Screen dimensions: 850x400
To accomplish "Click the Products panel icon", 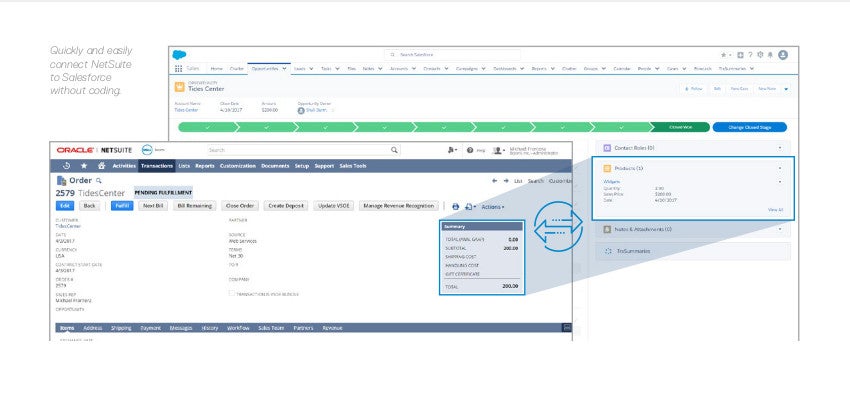I will click(607, 169).
